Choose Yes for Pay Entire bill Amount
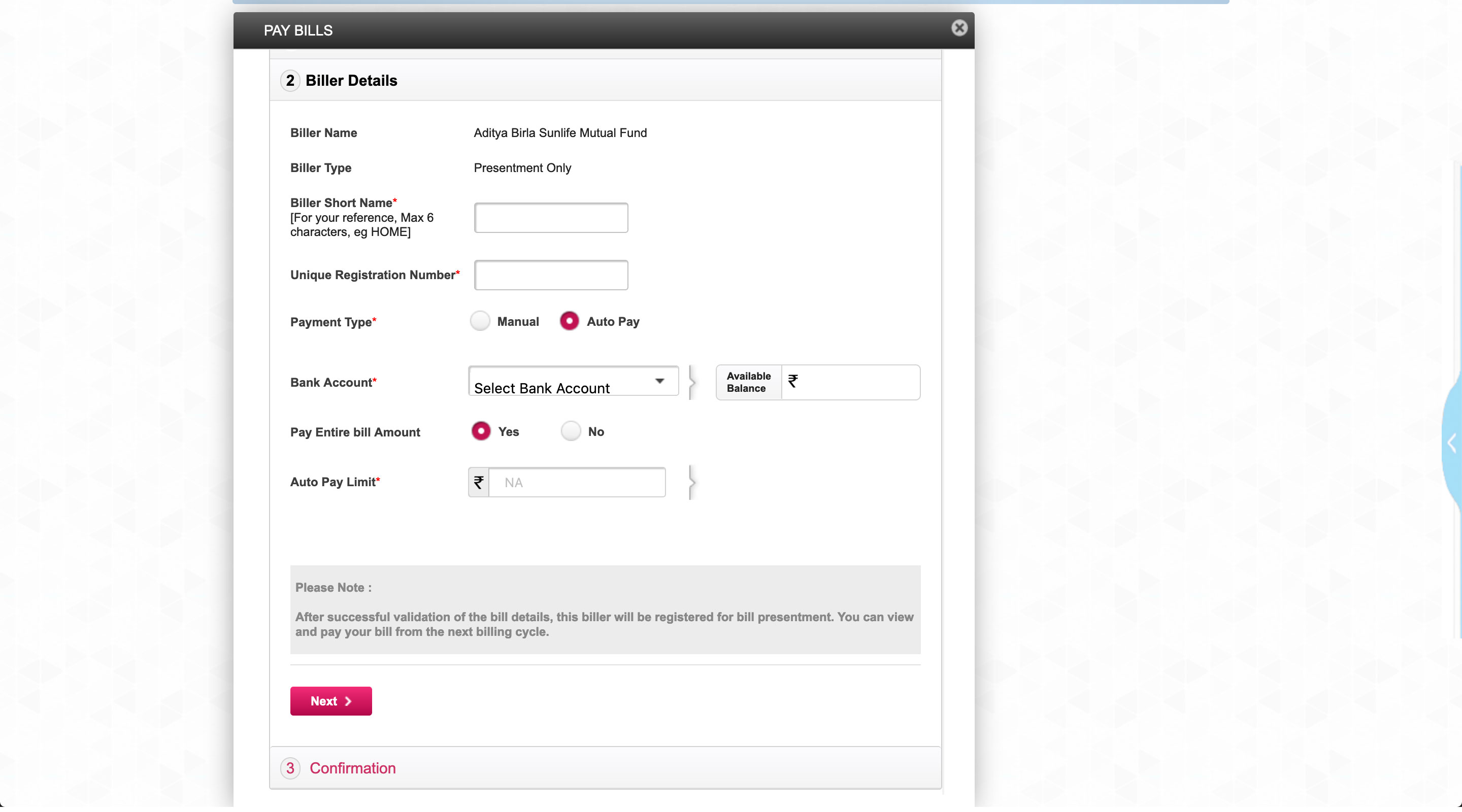Viewport: 1462px width, 812px height. (481, 431)
